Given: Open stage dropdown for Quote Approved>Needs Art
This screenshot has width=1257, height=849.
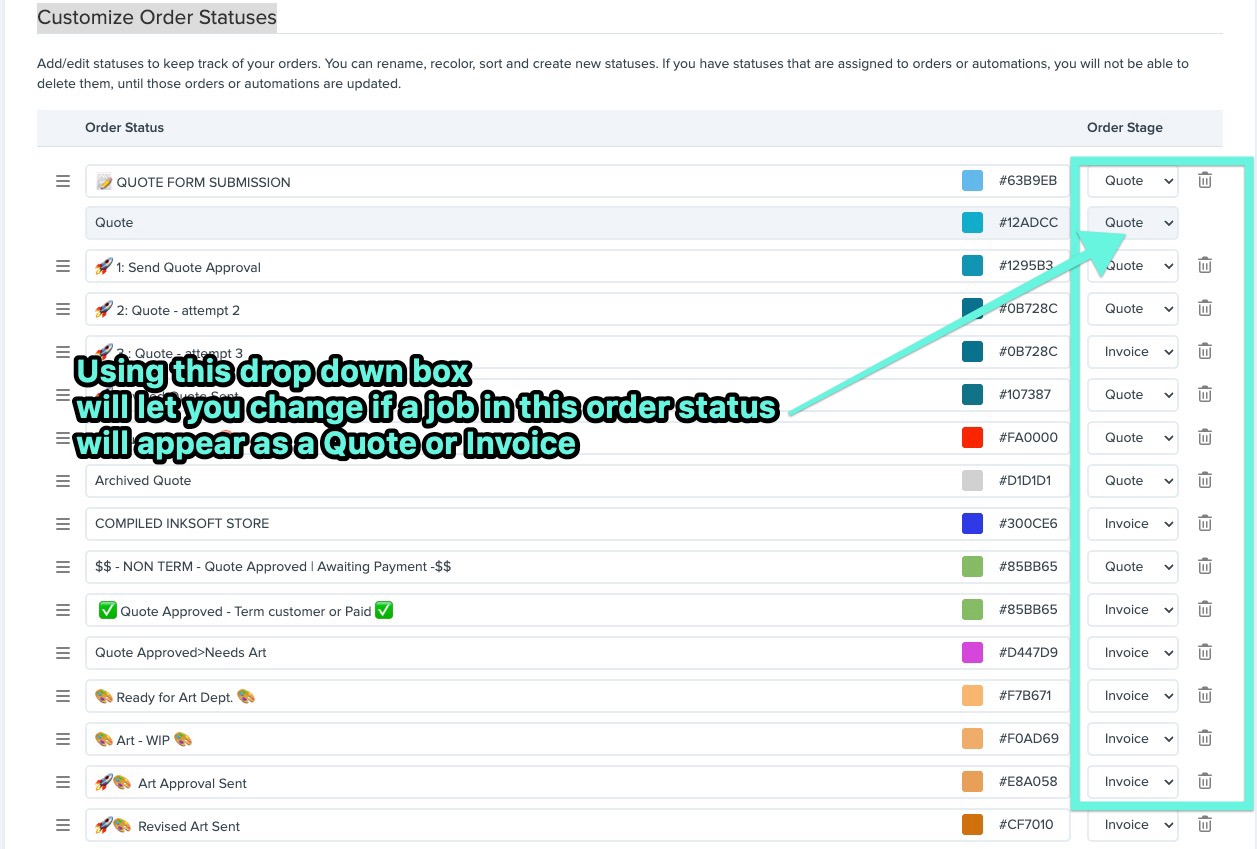Looking at the screenshot, I should pos(1133,652).
